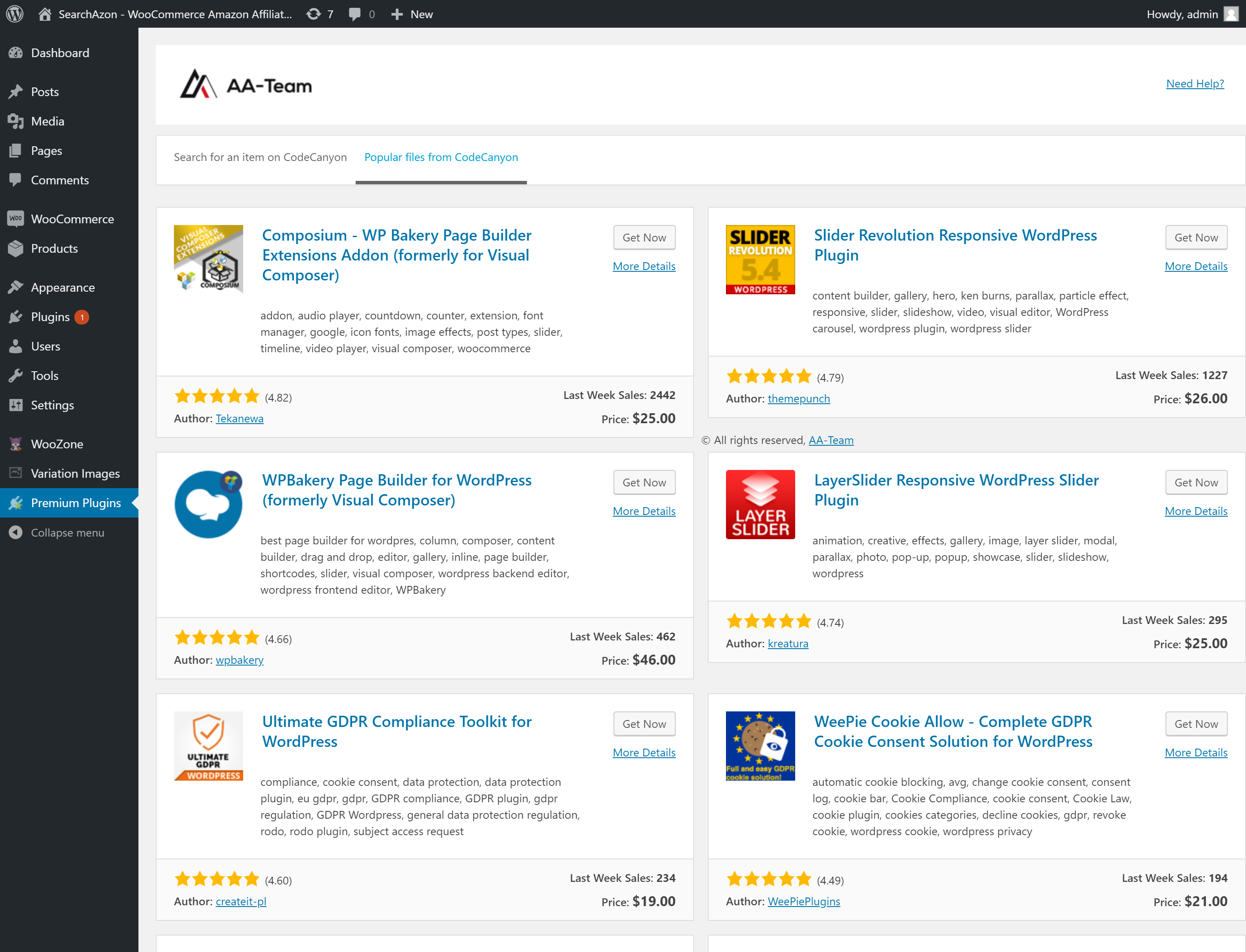1246x952 pixels.
Task: Click Get Now for Slider Revolution plugin
Action: (1195, 237)
